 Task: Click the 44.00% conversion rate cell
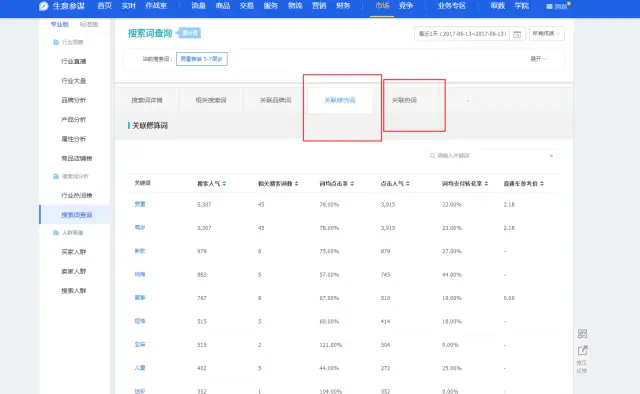[x=452, y=275]
